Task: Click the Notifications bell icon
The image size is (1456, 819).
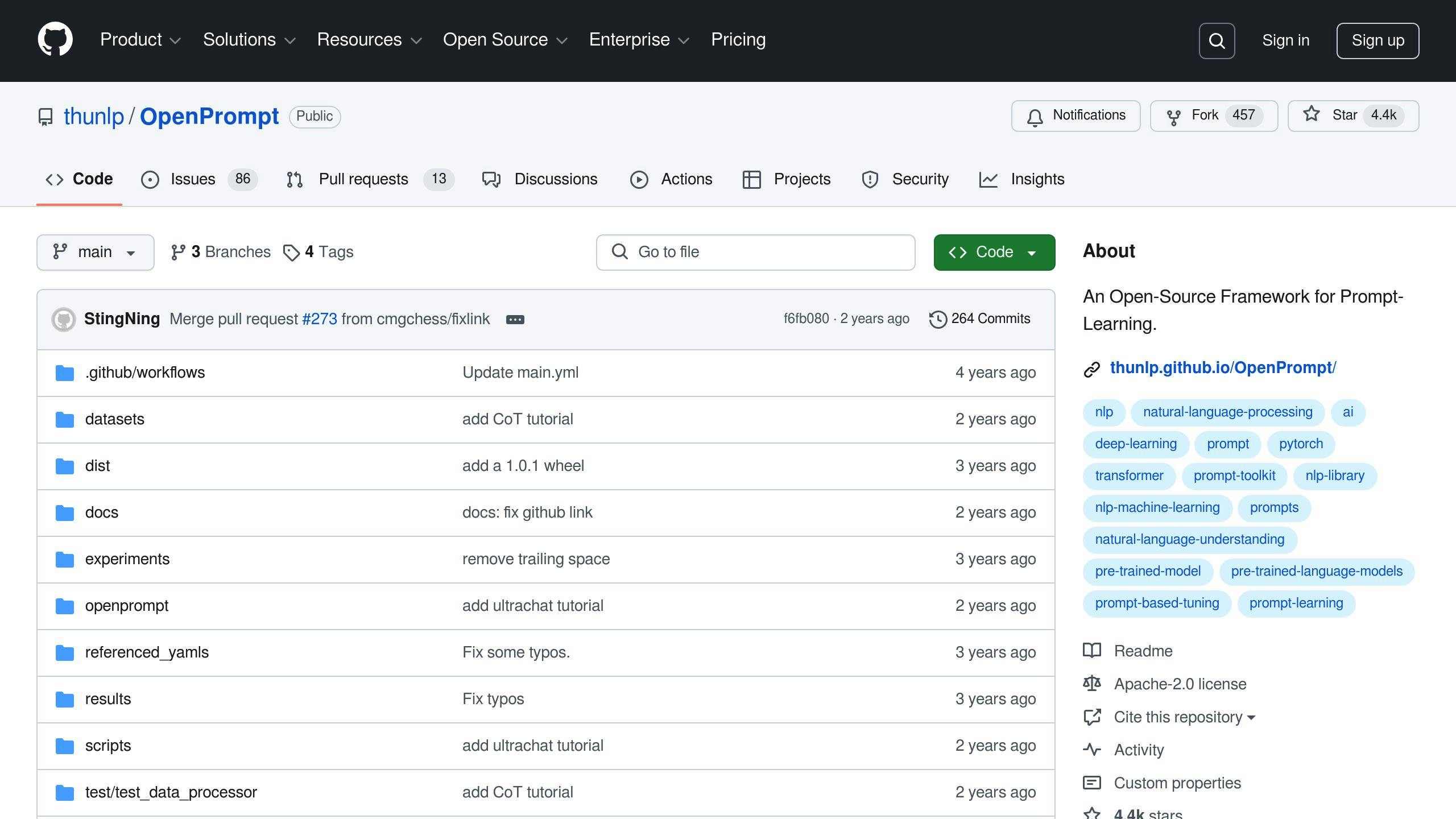Action: (x=1035, y=115)
